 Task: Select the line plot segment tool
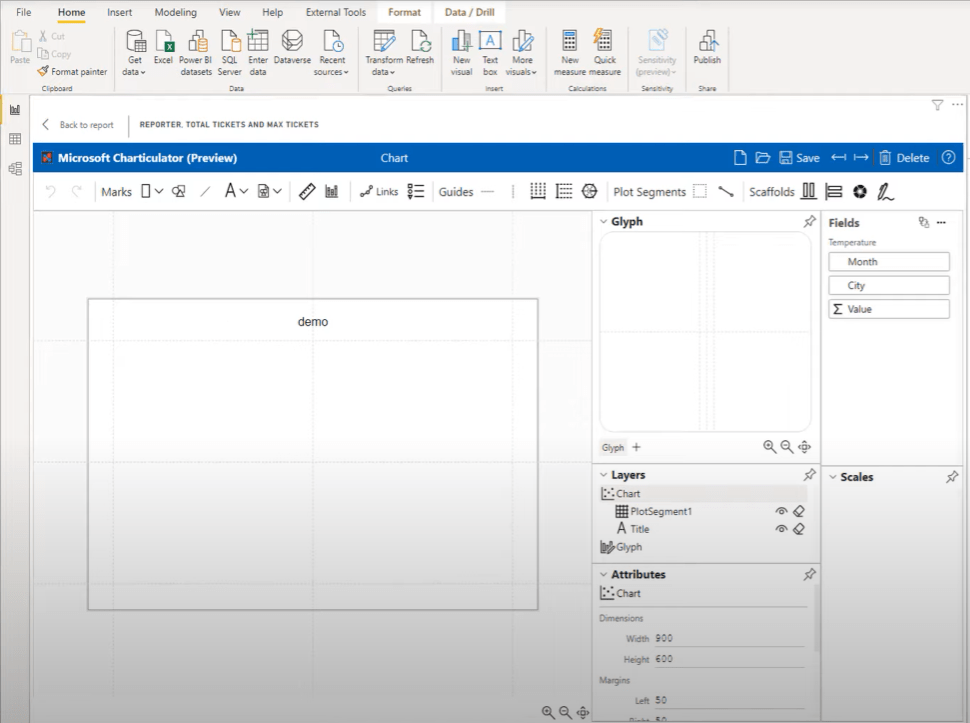pos(726,192)
